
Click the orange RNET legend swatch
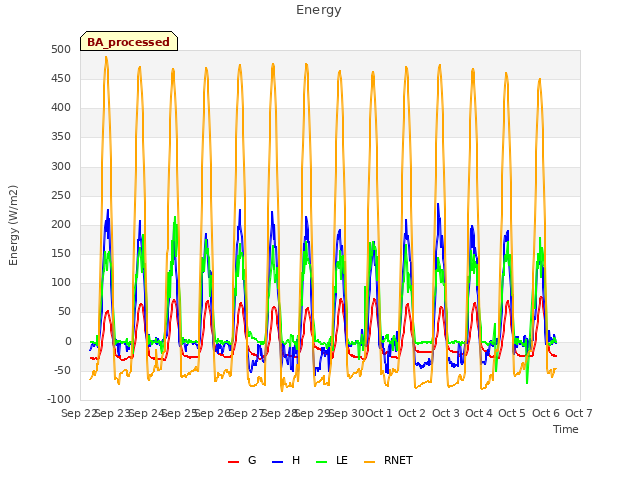click(x=369, y=462)
